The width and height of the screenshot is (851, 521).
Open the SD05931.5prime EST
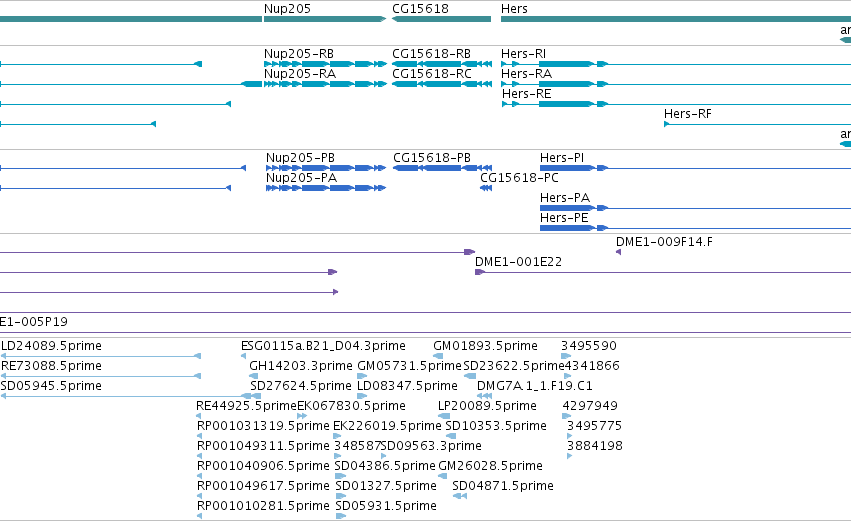(x=386, y=507)
